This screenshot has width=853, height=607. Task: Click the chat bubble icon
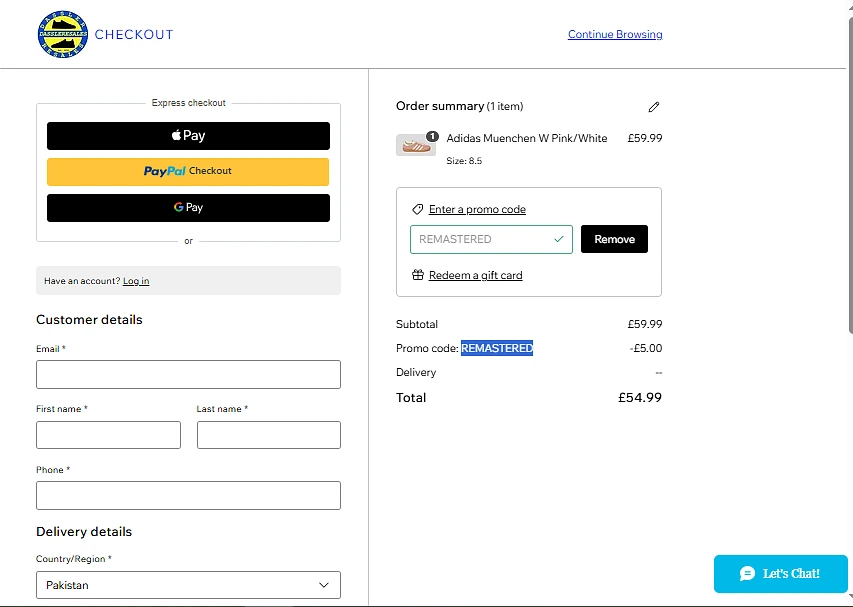click(x=747, y=574)
